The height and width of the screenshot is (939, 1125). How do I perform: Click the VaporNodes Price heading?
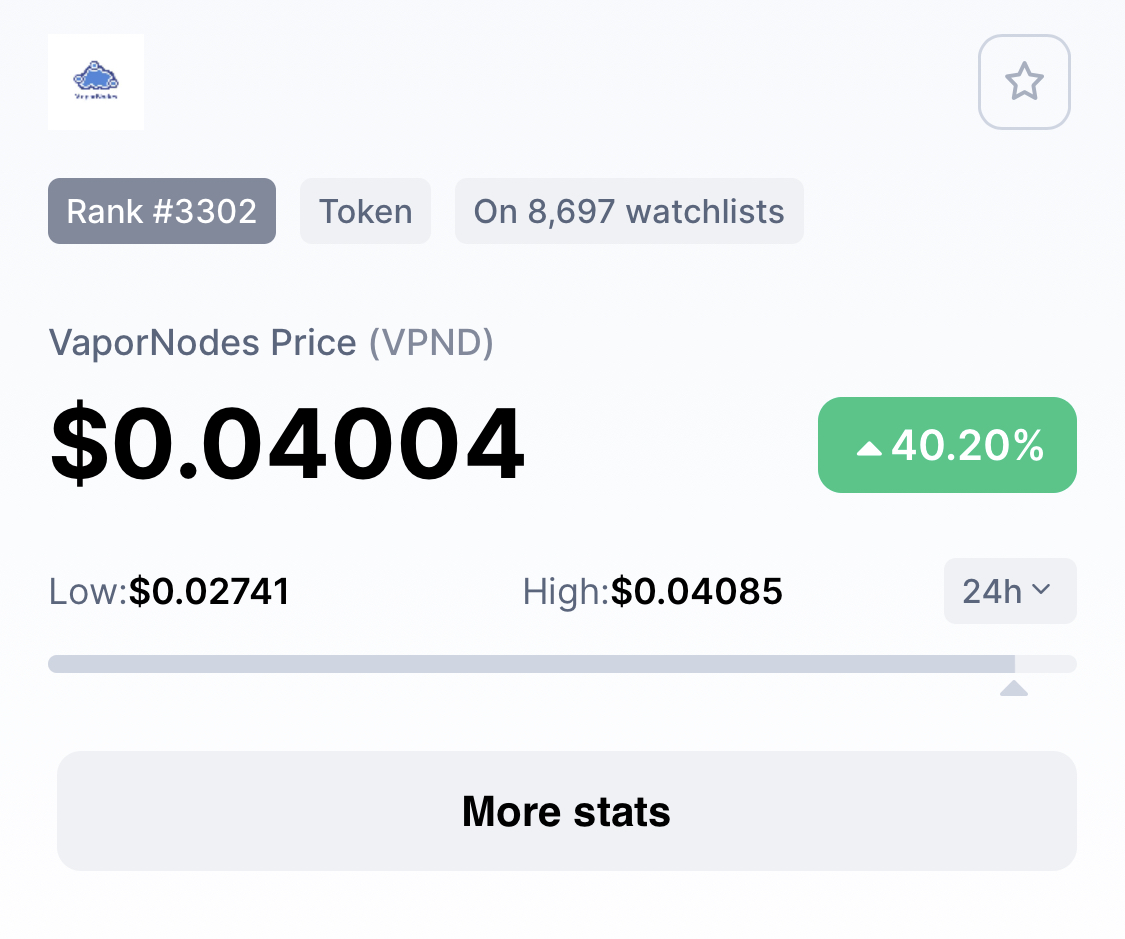[202, 342]
